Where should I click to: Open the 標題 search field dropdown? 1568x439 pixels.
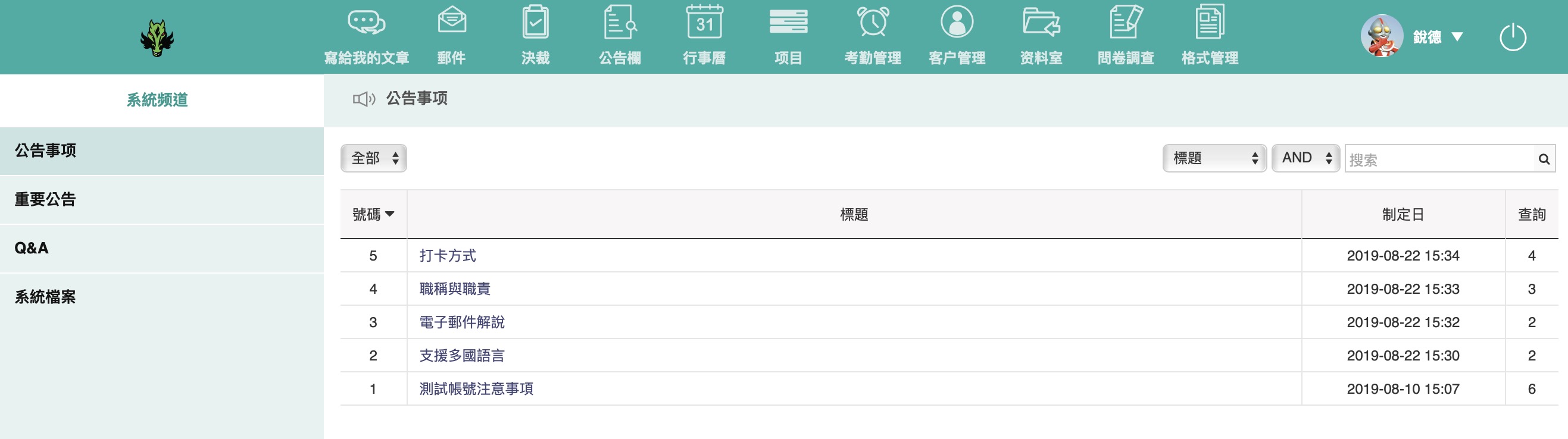pos(1214,158)
